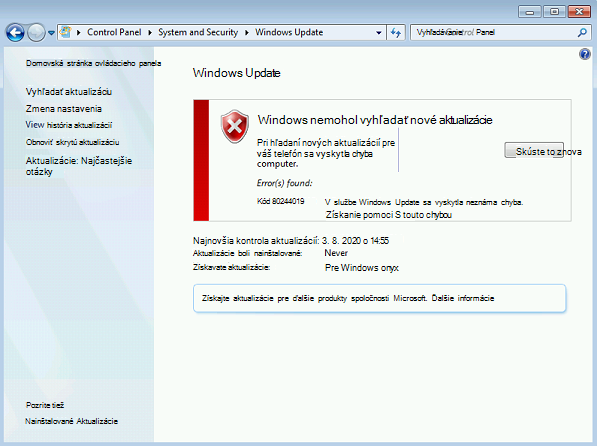The width and height of the screenshot is (597, 446).
Task: Click Obnoviť skrytú aktualizáciu
Action: pyautogui.click(x=72, y=142)
